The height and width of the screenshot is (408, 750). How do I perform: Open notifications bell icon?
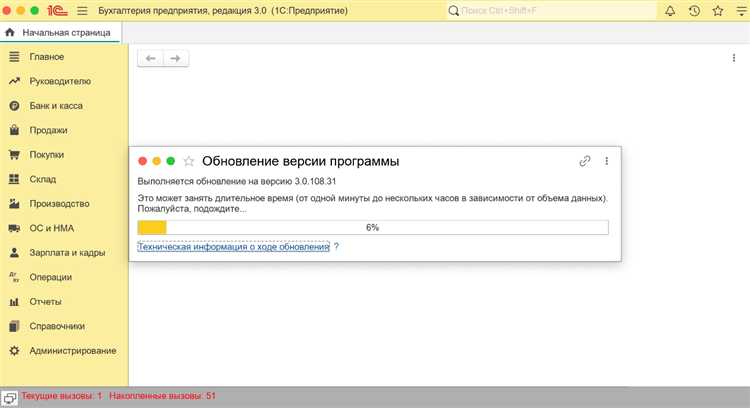point(670,11)
